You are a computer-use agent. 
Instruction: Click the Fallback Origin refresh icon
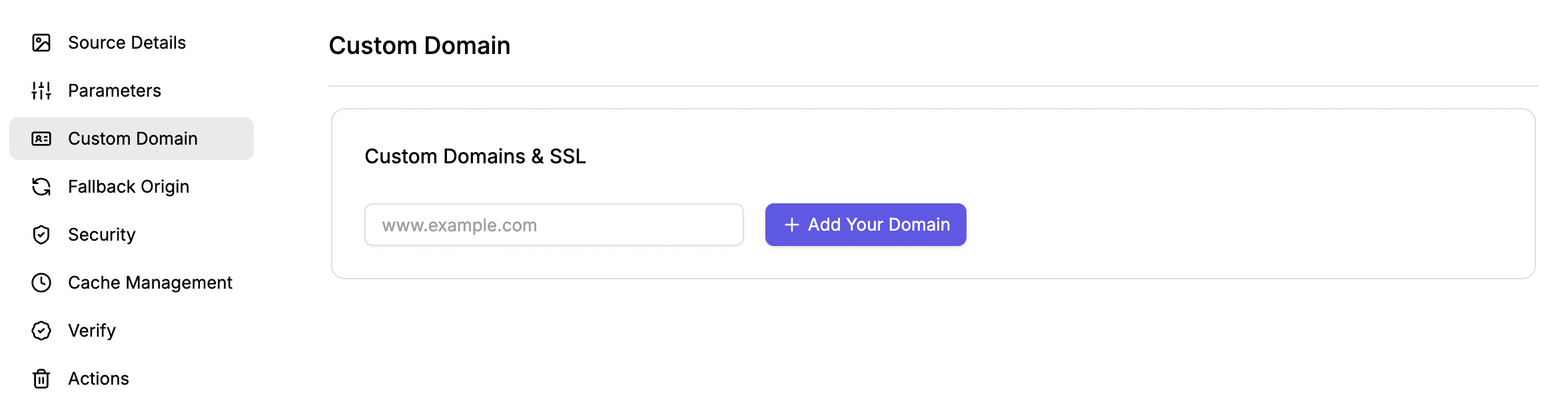[x=41, y=187]
